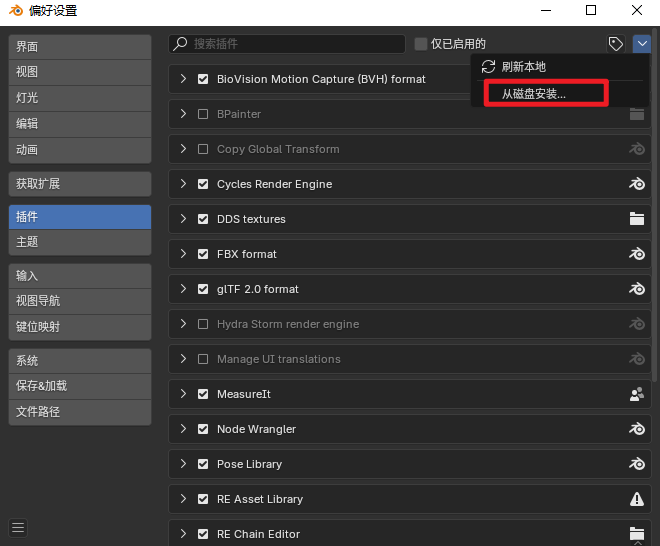Click the add-on tags filter icon

[x=615, y=43]
